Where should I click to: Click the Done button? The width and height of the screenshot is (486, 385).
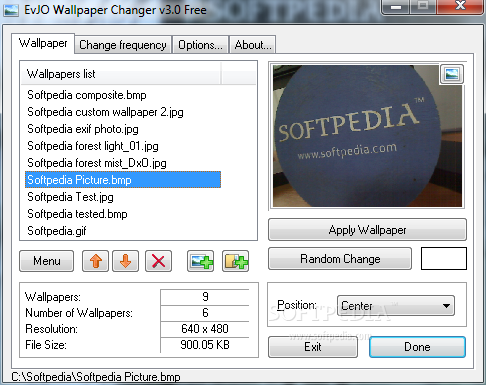417,347
